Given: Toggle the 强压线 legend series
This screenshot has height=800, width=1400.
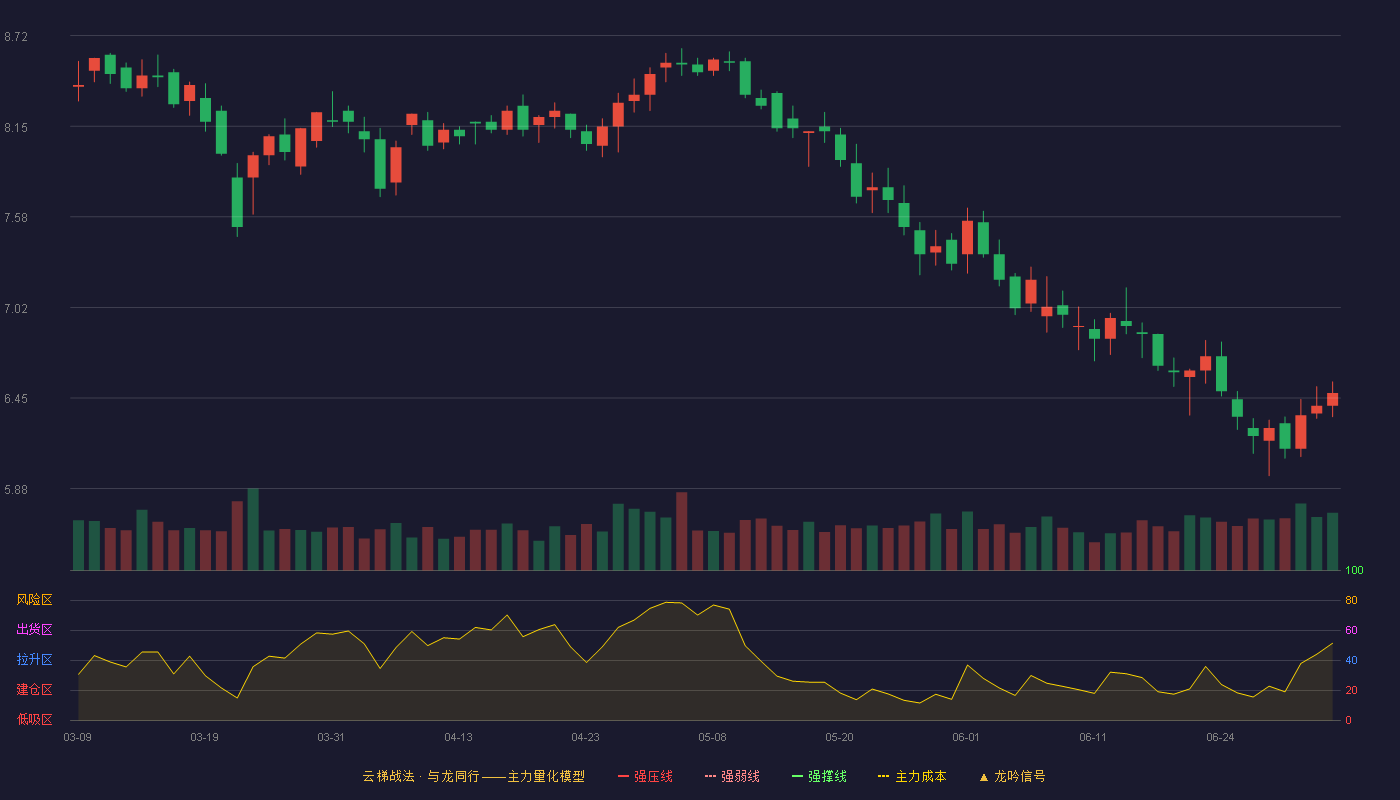Looking at the screenshot, I should [x=645, y=776].
